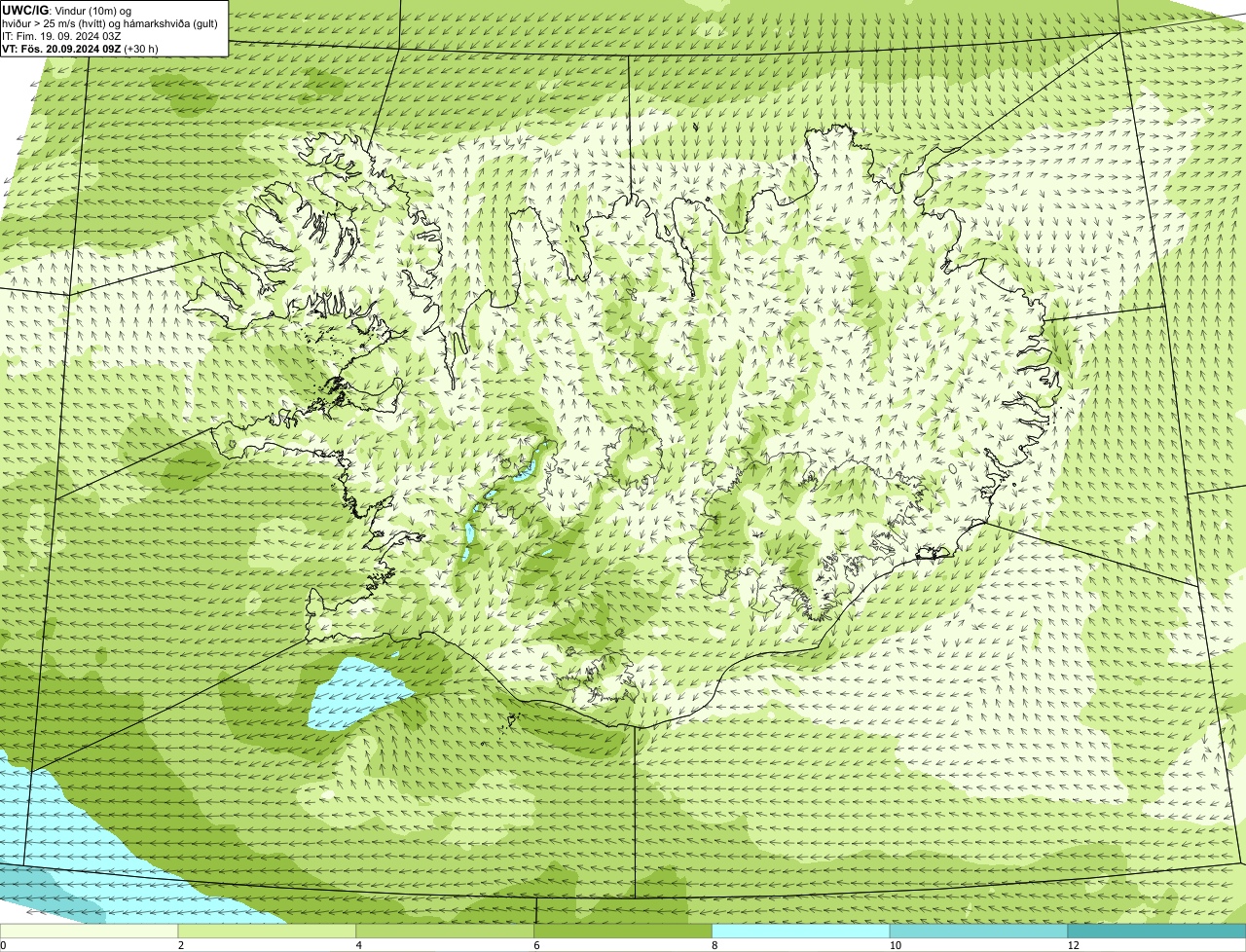Click the 6–8 m/s dark green legend segment
This screenshot has width=1246, height=952.
coord(623,931)
